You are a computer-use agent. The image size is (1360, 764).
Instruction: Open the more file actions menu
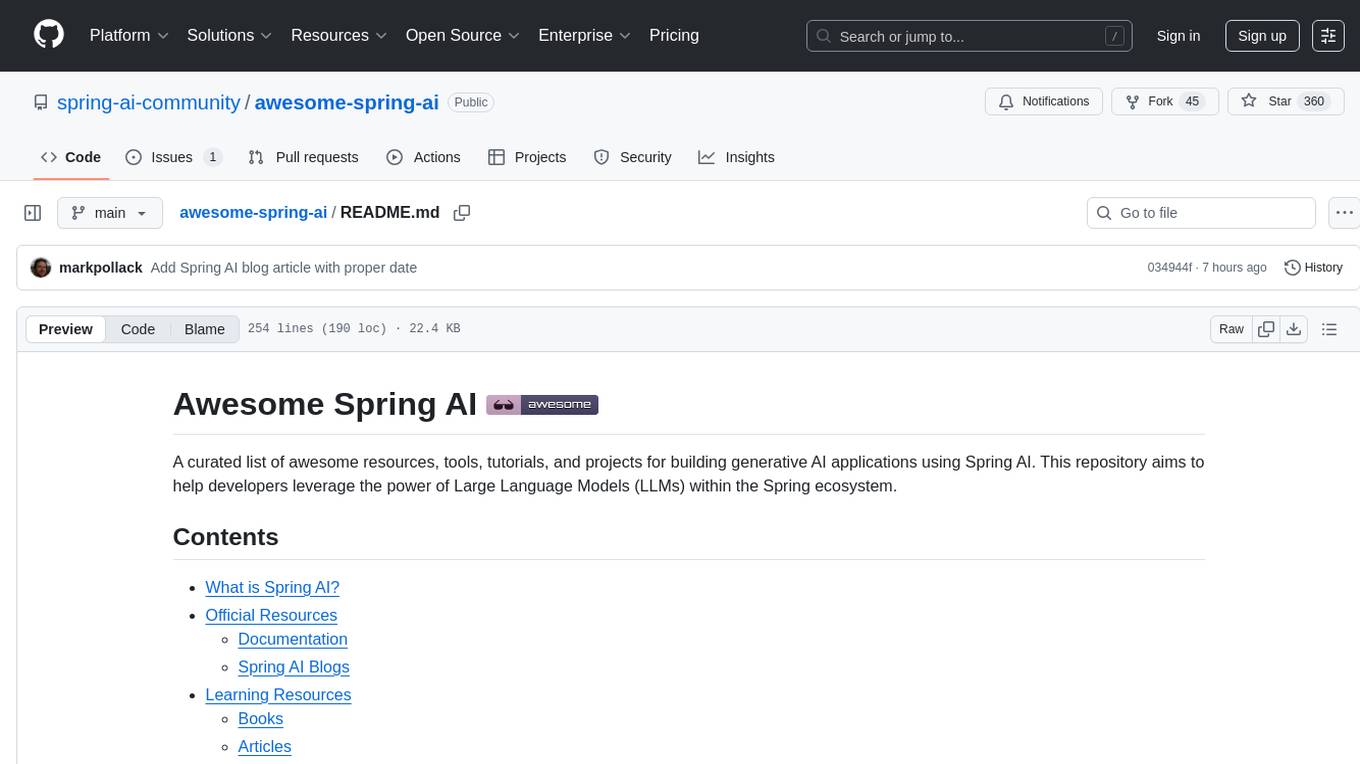point(1344,213)
